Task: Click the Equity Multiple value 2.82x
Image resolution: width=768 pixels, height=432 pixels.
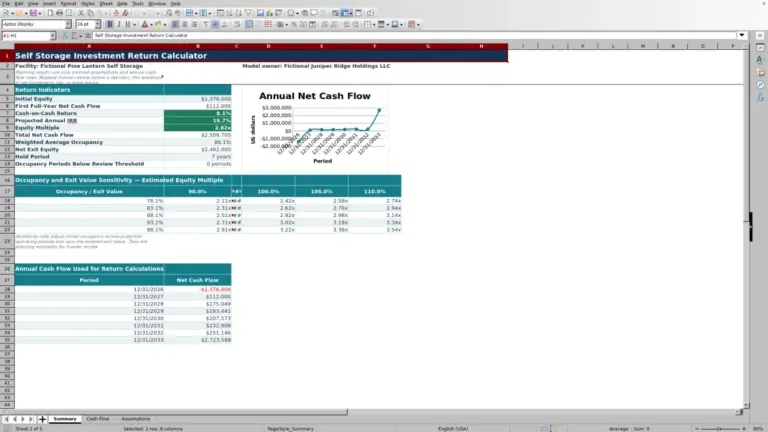Action: pos(197,128)
